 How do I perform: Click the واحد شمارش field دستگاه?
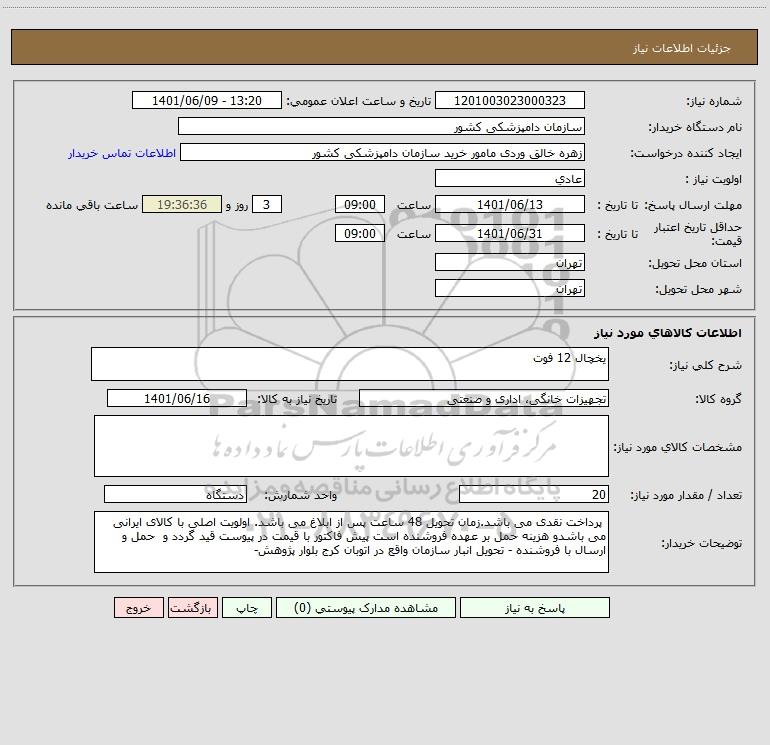click(x=175, y=494)
